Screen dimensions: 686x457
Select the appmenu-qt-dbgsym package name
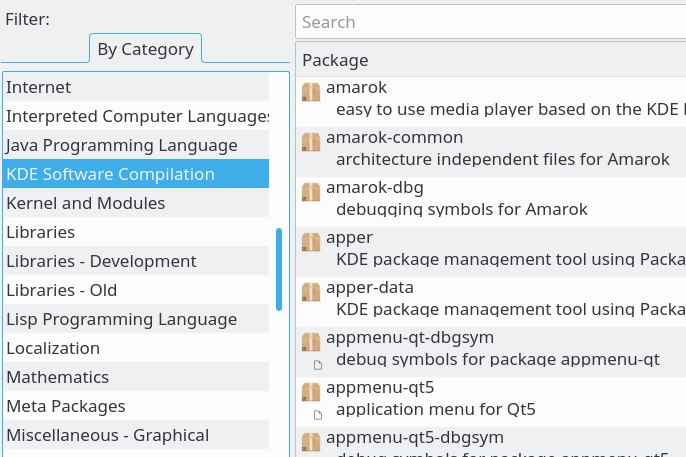tap(410, 338)
